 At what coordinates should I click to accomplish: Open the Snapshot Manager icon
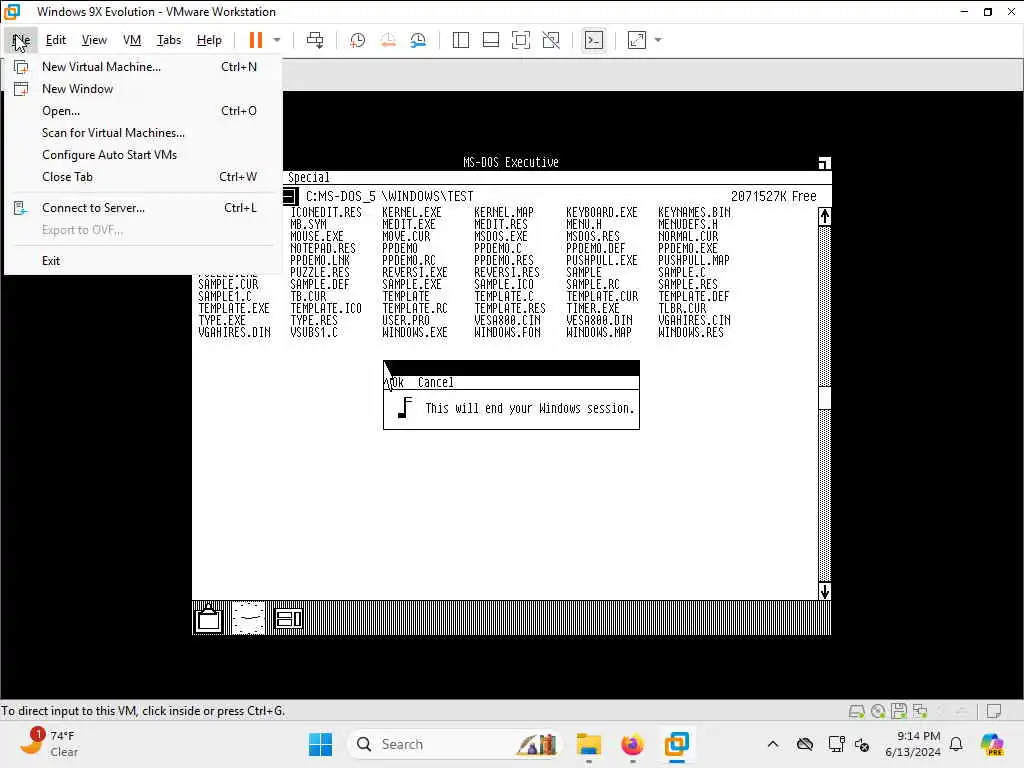[x=419, y=40]
